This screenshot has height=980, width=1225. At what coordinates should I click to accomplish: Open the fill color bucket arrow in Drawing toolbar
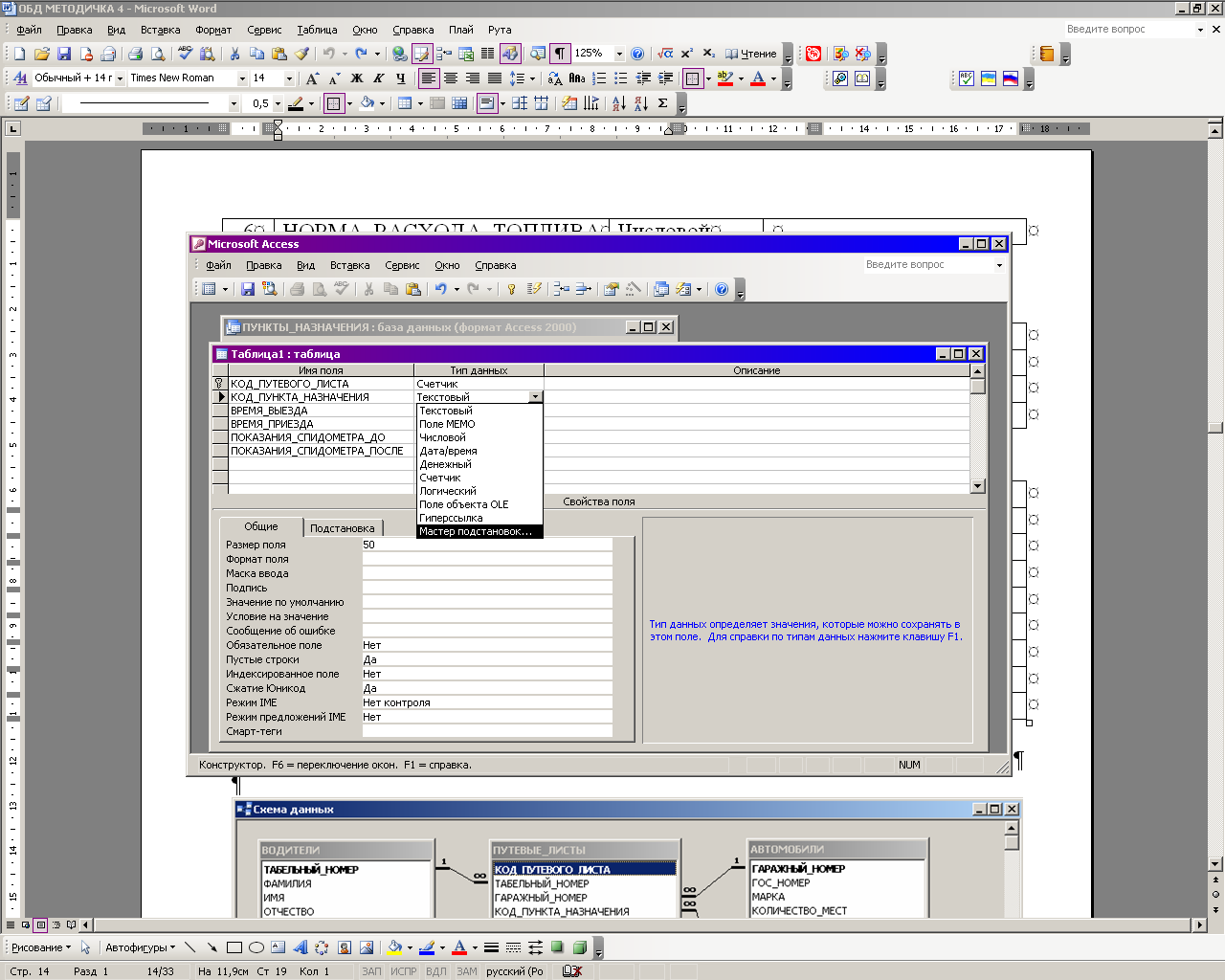coord(410,947)
